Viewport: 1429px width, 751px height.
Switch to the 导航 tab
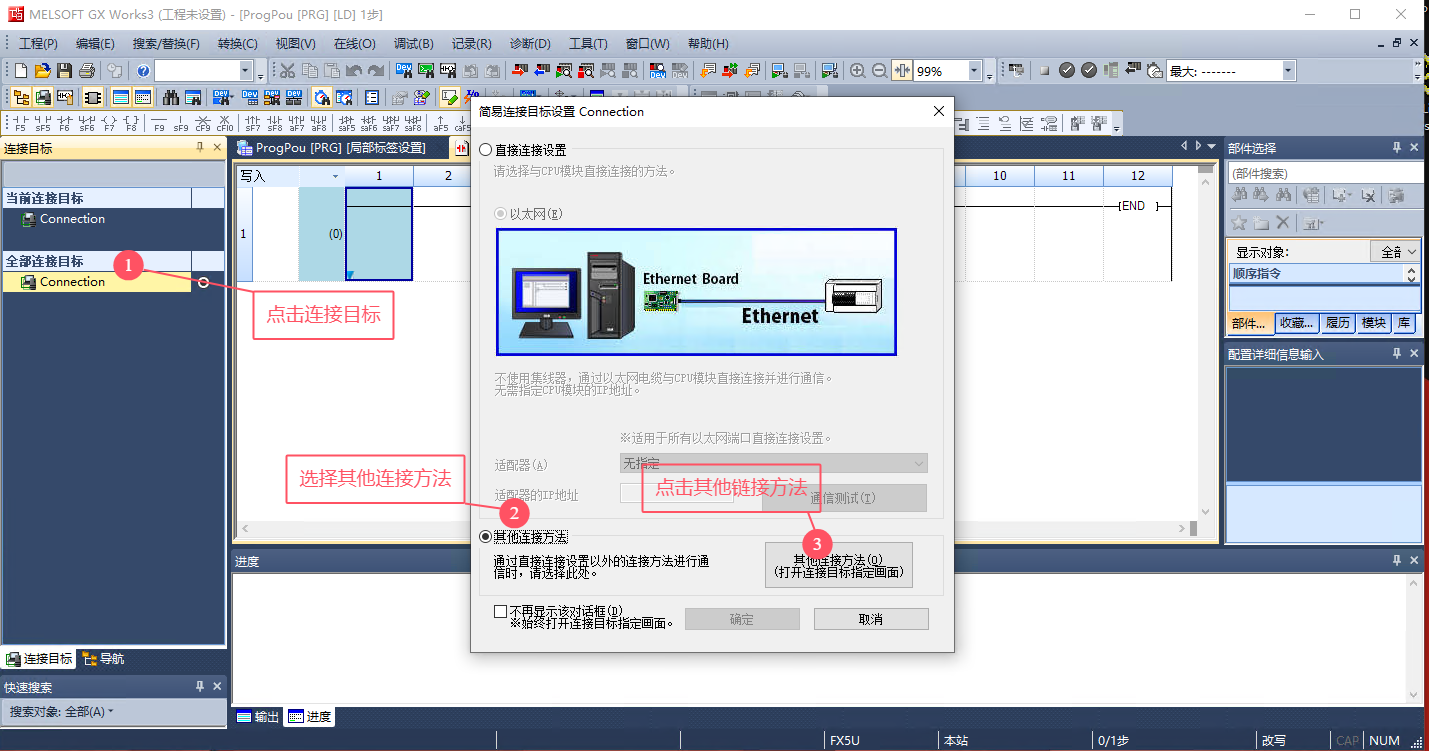(x=103, y=659)
